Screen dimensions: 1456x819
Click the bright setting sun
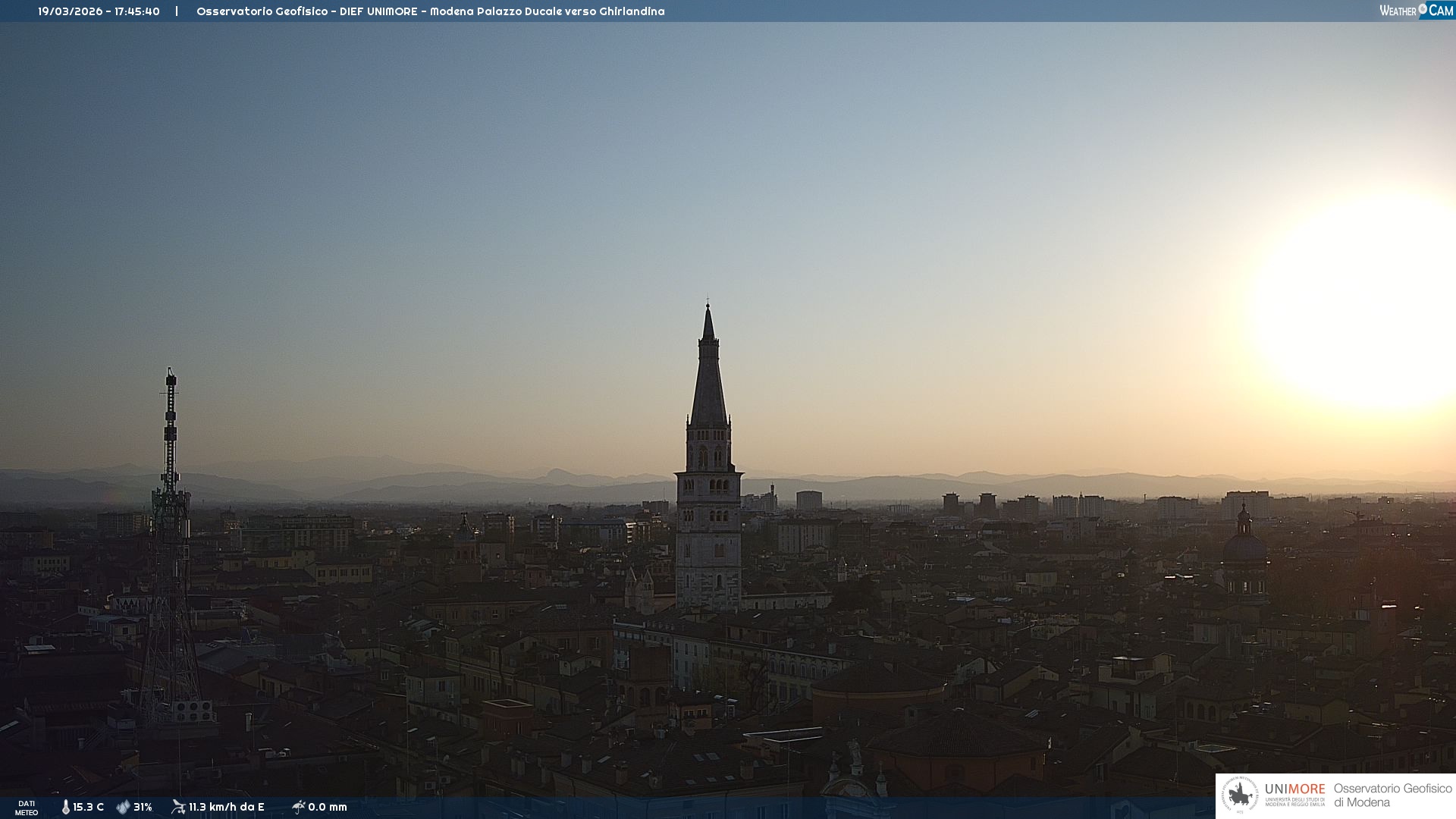coord(1365,300)
